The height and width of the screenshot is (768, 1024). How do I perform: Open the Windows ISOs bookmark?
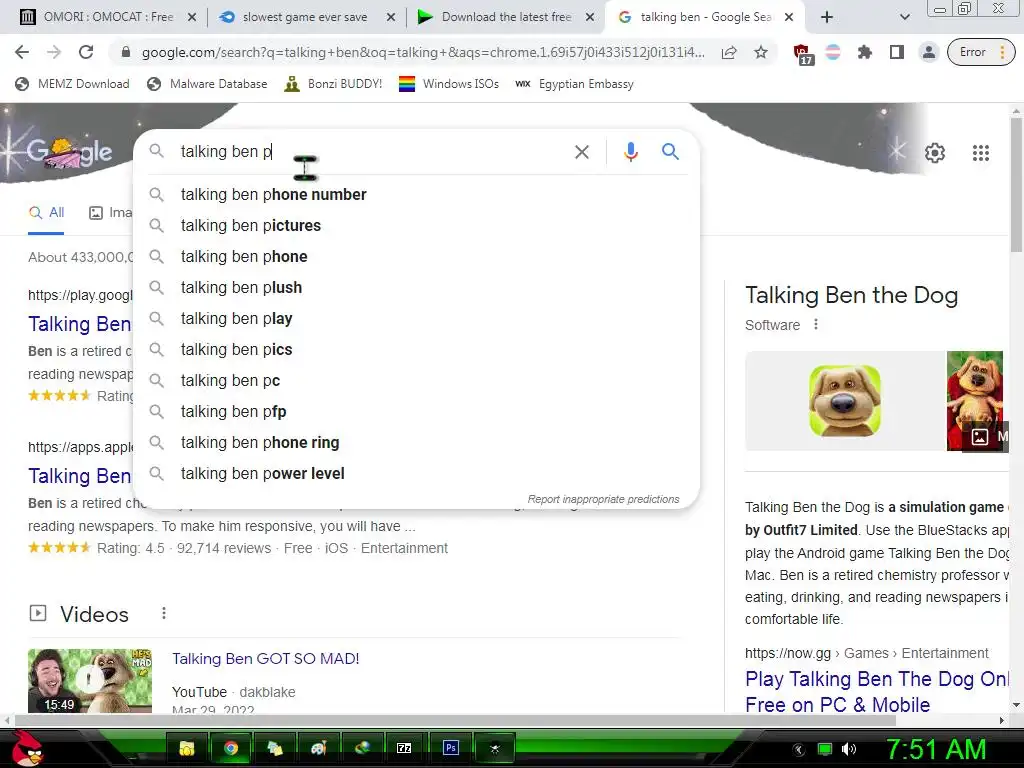[449, 84]
